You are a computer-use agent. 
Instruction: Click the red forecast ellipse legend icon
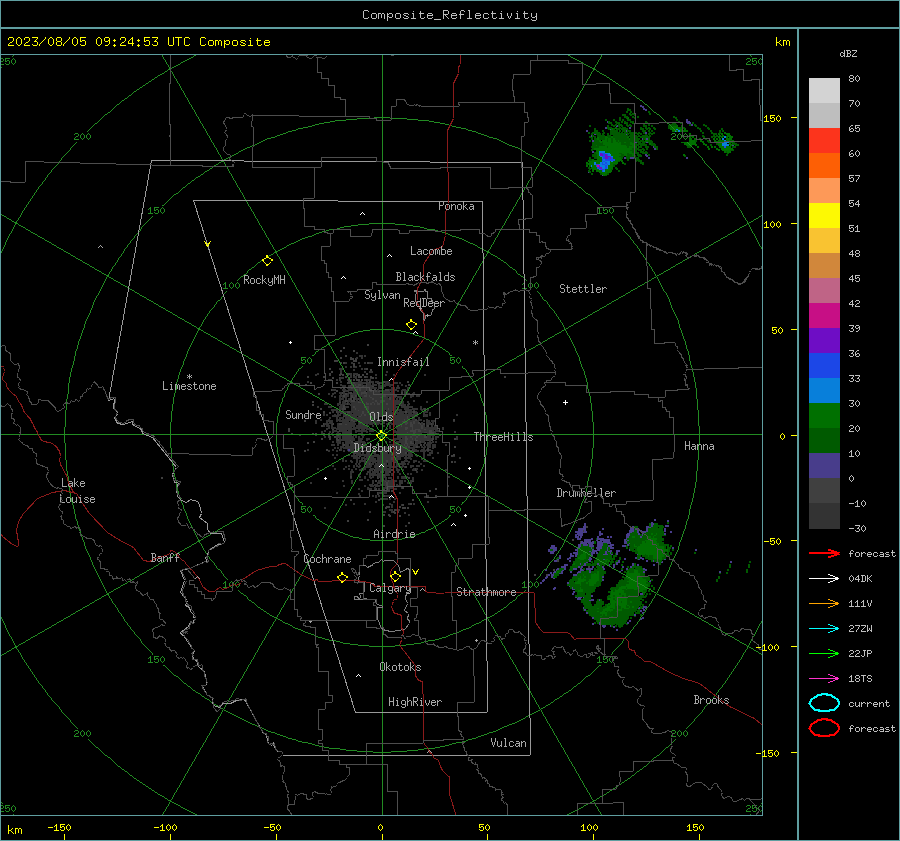click(x=824, y=728)
